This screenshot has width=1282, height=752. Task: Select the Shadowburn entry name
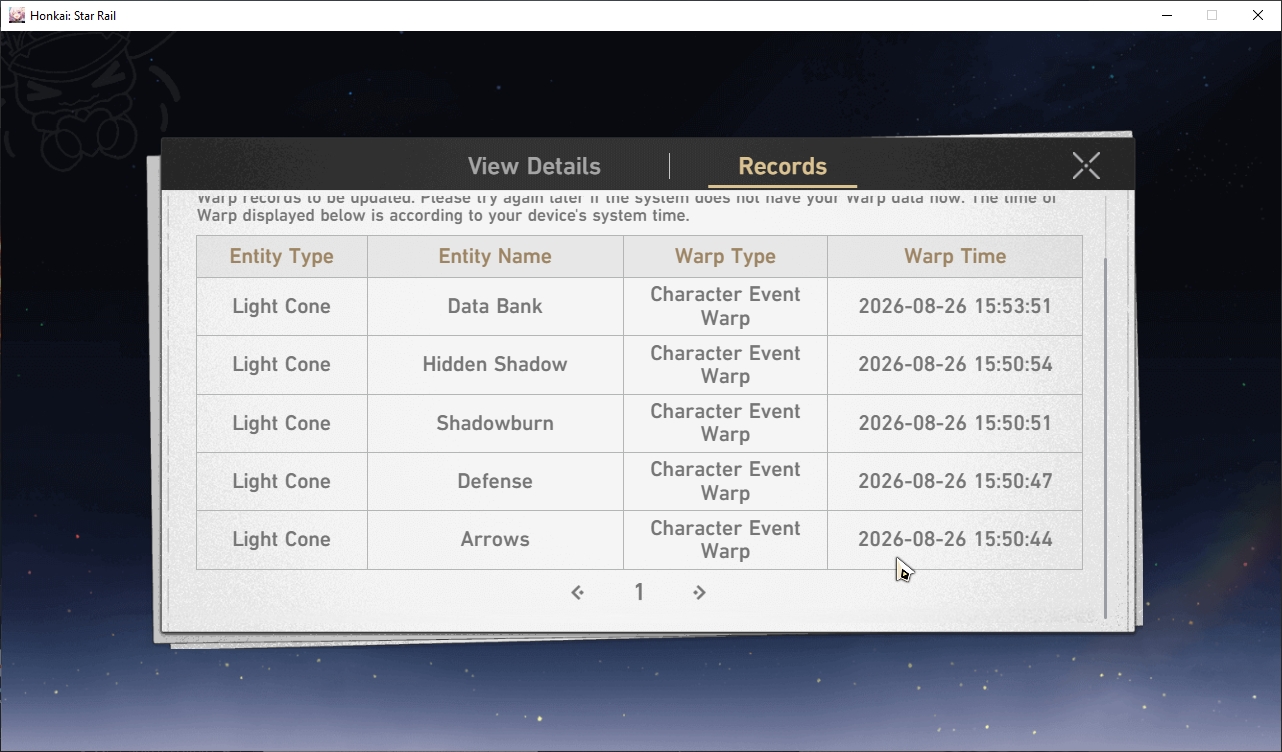tap(495, 423)
